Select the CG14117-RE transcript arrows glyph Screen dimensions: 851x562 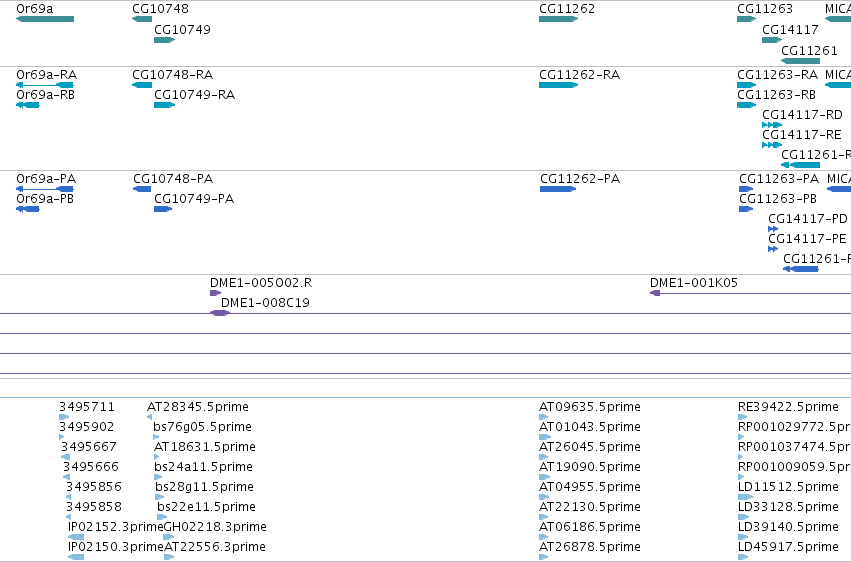(x=772, y=145)
